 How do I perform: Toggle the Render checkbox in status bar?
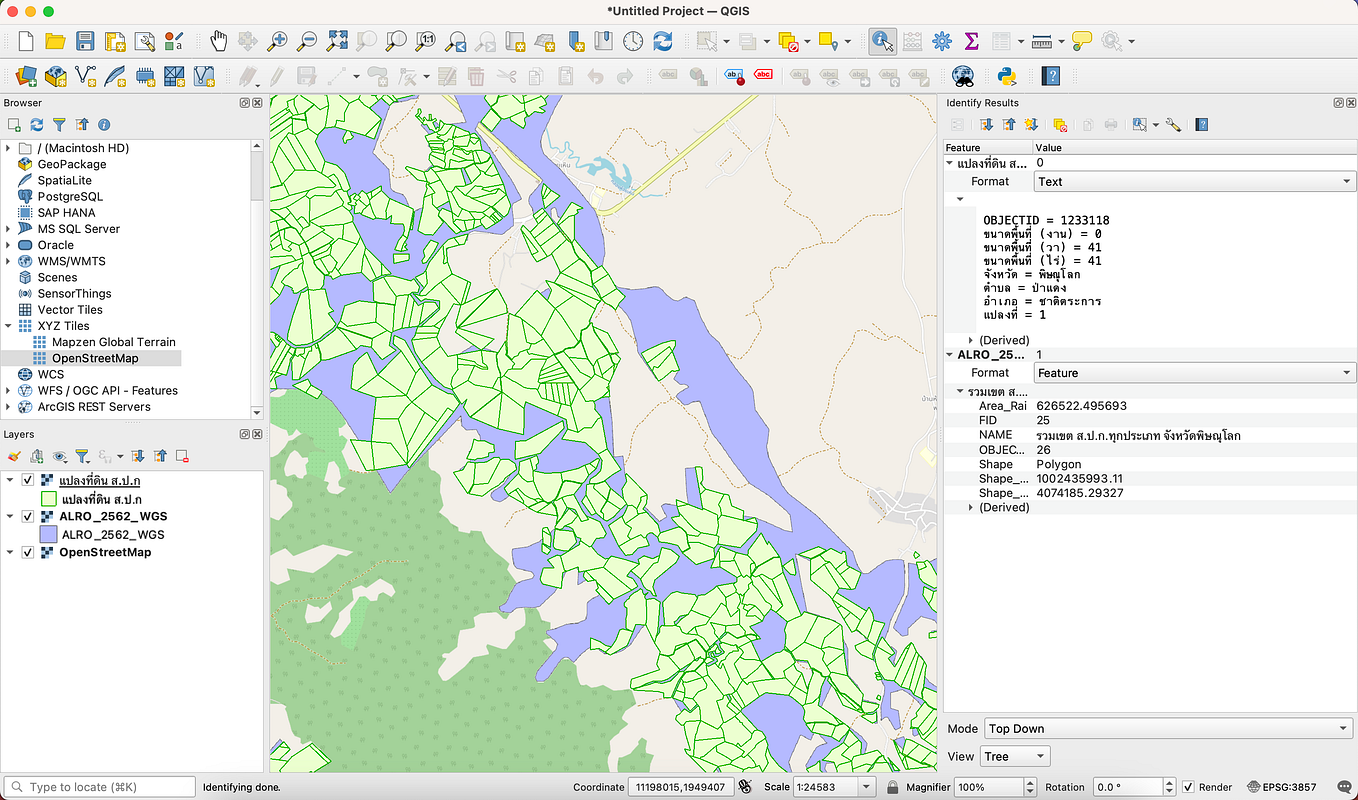(1187, 787)
